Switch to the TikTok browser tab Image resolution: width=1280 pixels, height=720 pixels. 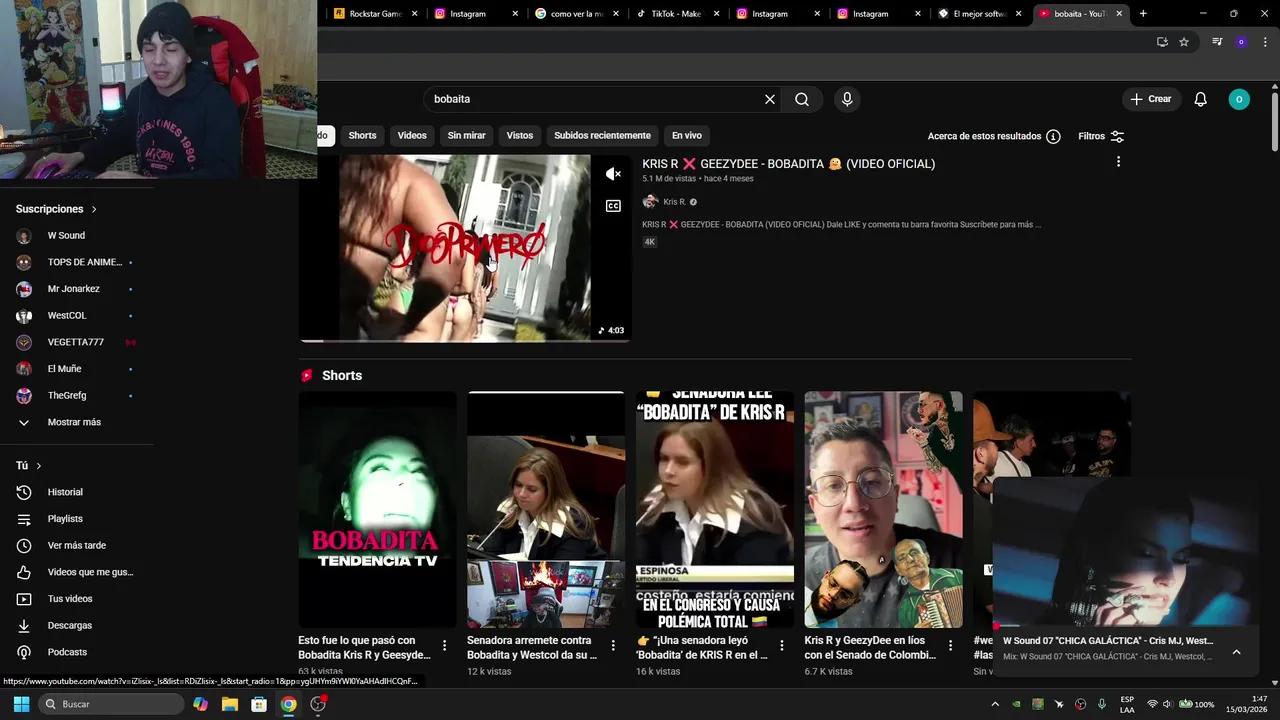tap(677, 14)
